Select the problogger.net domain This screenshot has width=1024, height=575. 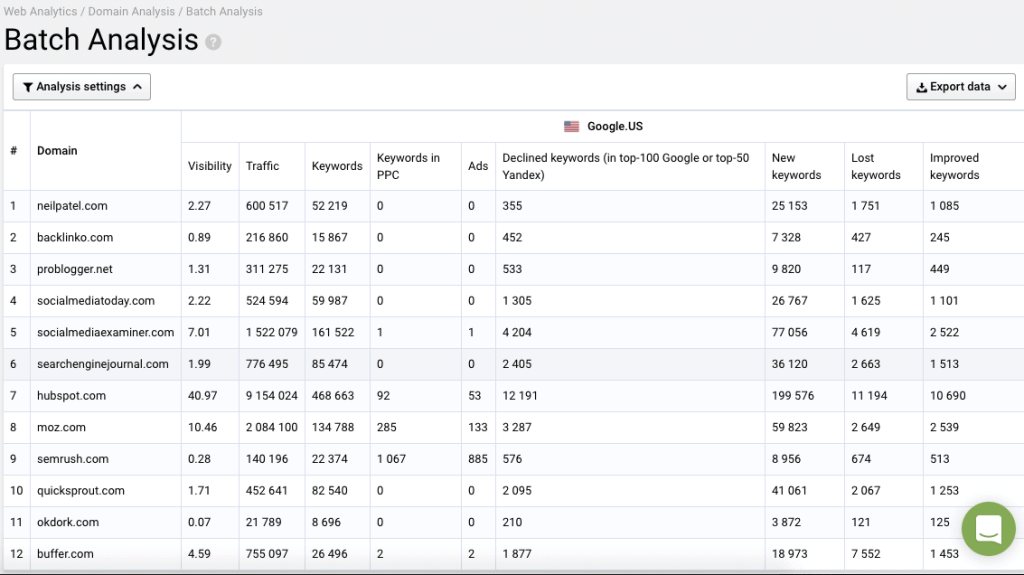[74, 269]
